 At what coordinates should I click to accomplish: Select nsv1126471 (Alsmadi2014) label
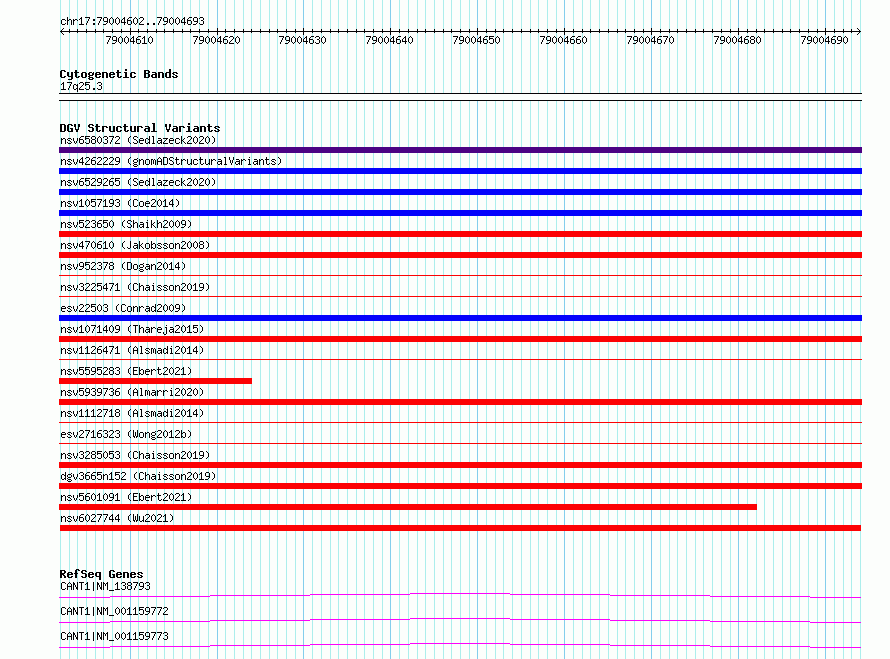click(132, 350)
